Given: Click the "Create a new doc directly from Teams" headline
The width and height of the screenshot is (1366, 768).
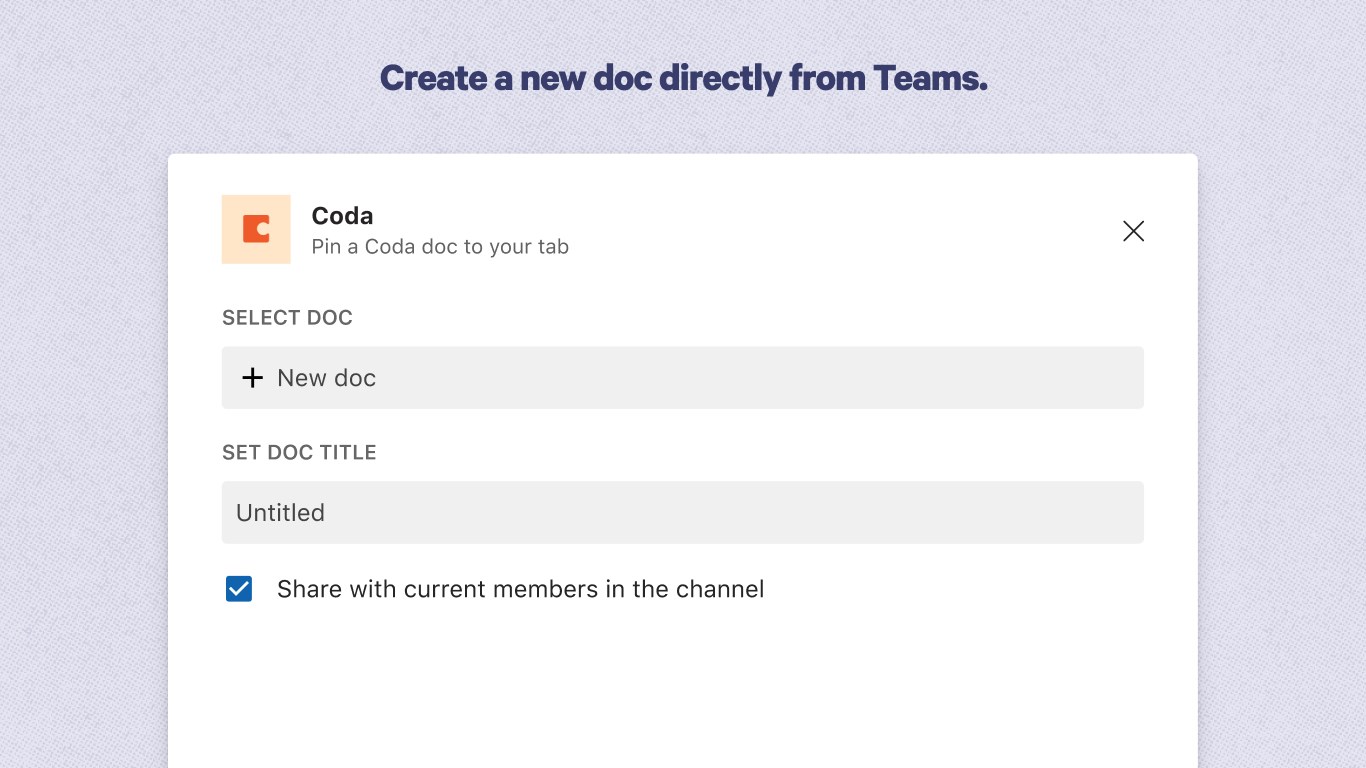Looking at the screenshot, I should pyautogui.click(x=683, y=78).
